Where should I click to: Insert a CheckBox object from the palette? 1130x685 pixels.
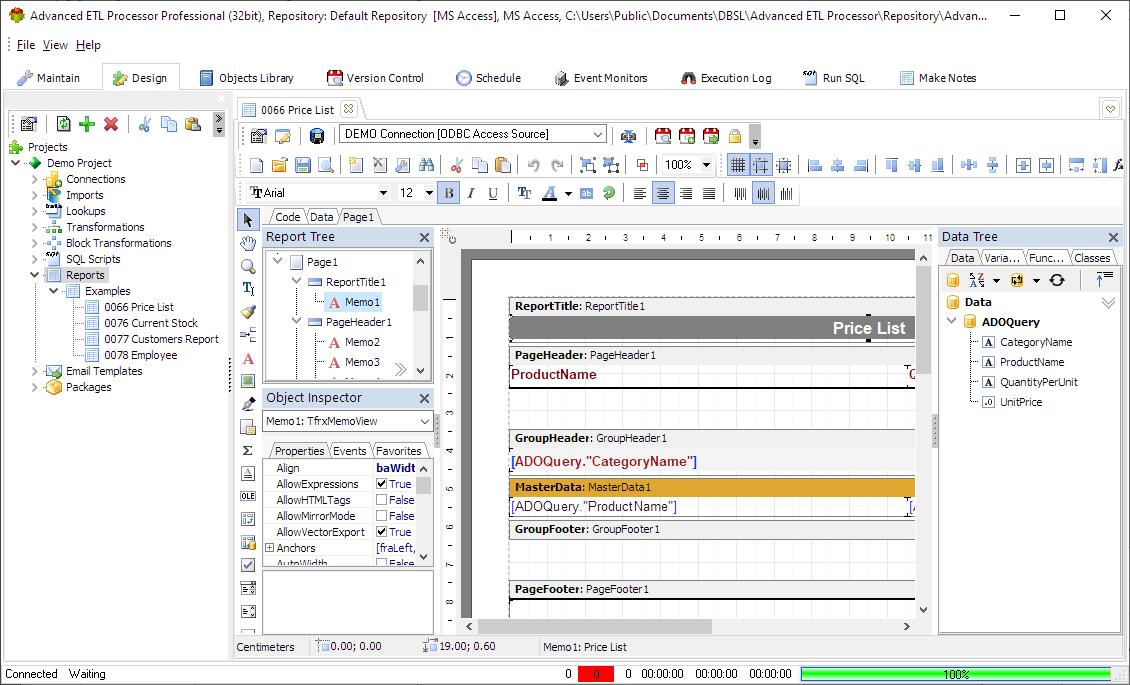[248, 565]
